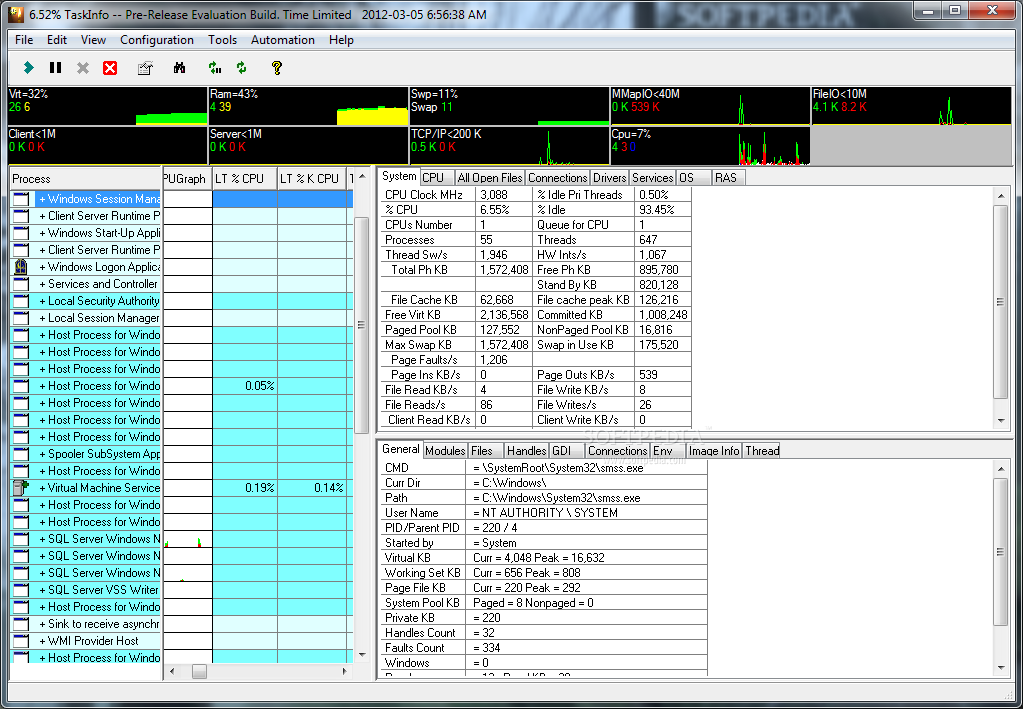The image size is (1023, 709).
Task: Click the Windows Session Manager process icon
Action: (21, 199)
